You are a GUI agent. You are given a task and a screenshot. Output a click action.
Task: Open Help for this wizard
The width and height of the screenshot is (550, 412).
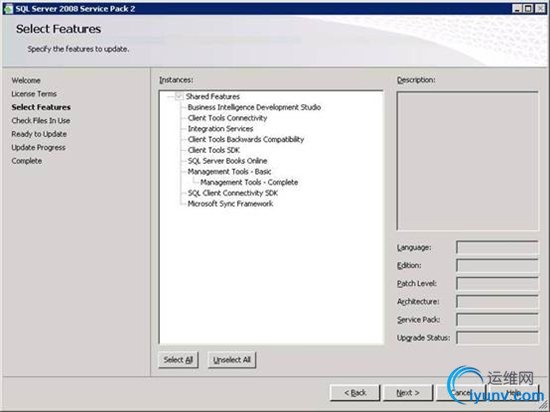(514, 393)
